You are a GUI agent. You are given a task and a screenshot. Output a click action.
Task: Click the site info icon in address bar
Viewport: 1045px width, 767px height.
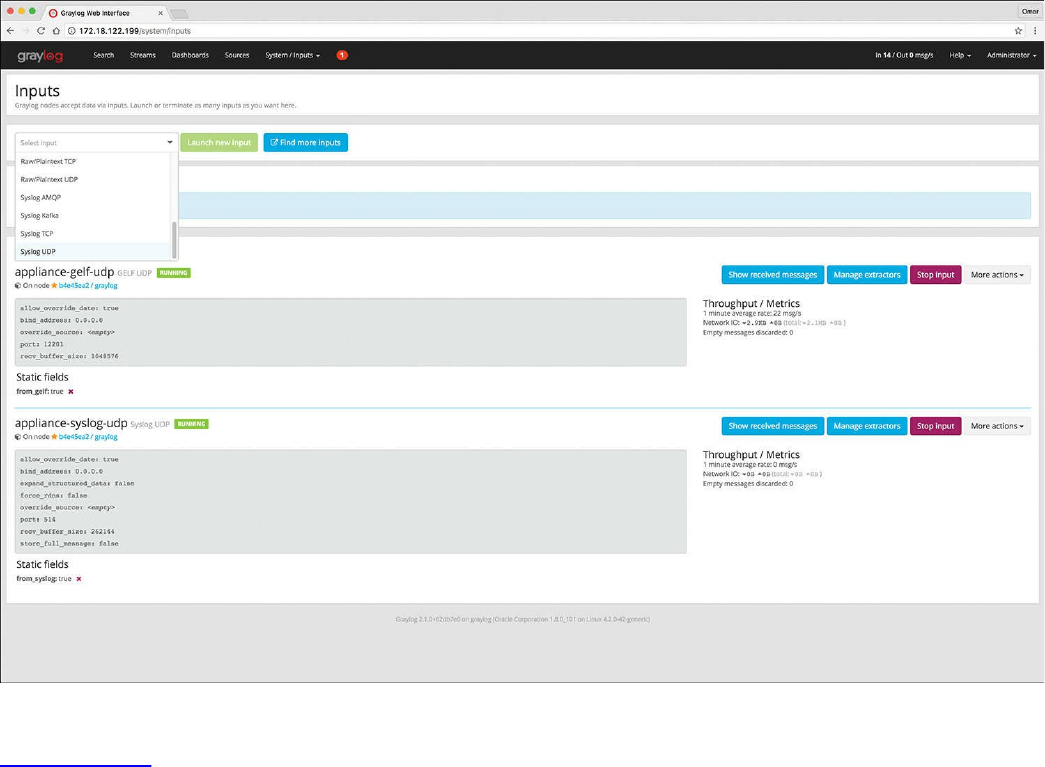point(71,31)
